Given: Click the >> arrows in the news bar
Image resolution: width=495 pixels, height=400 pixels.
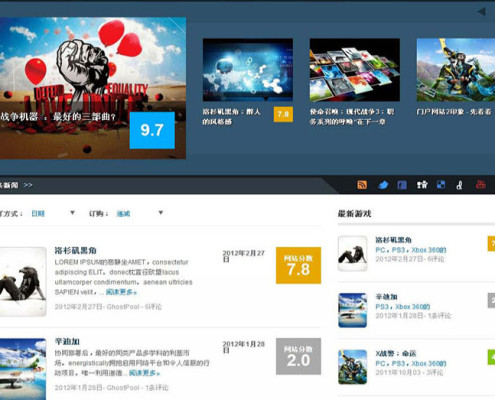Looking at the screenshot, I should [x=28, y=185].
